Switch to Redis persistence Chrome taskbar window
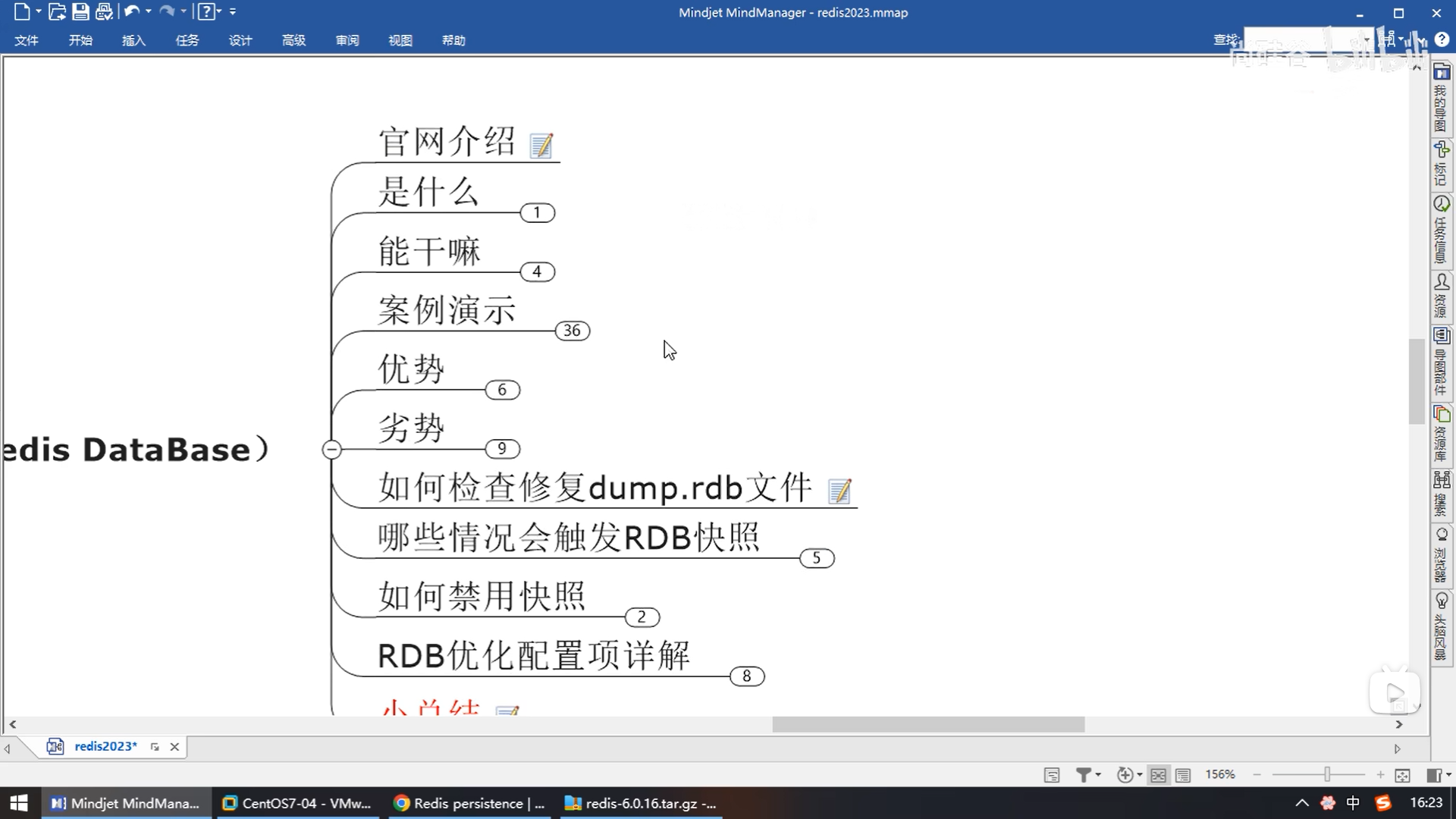The image size is (1456, 819). [x=470, y=803]
